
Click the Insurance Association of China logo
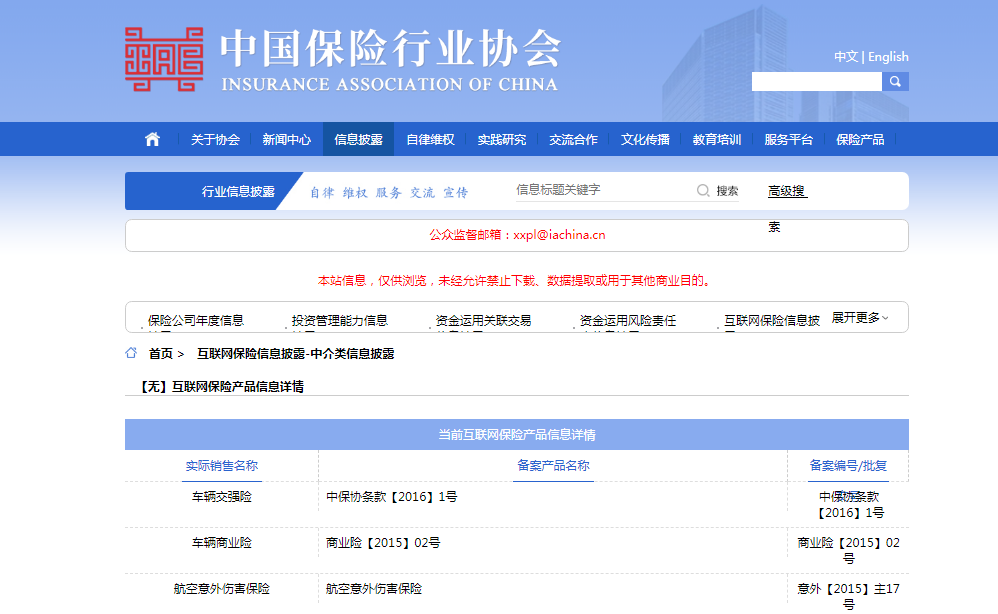[342, 59]
